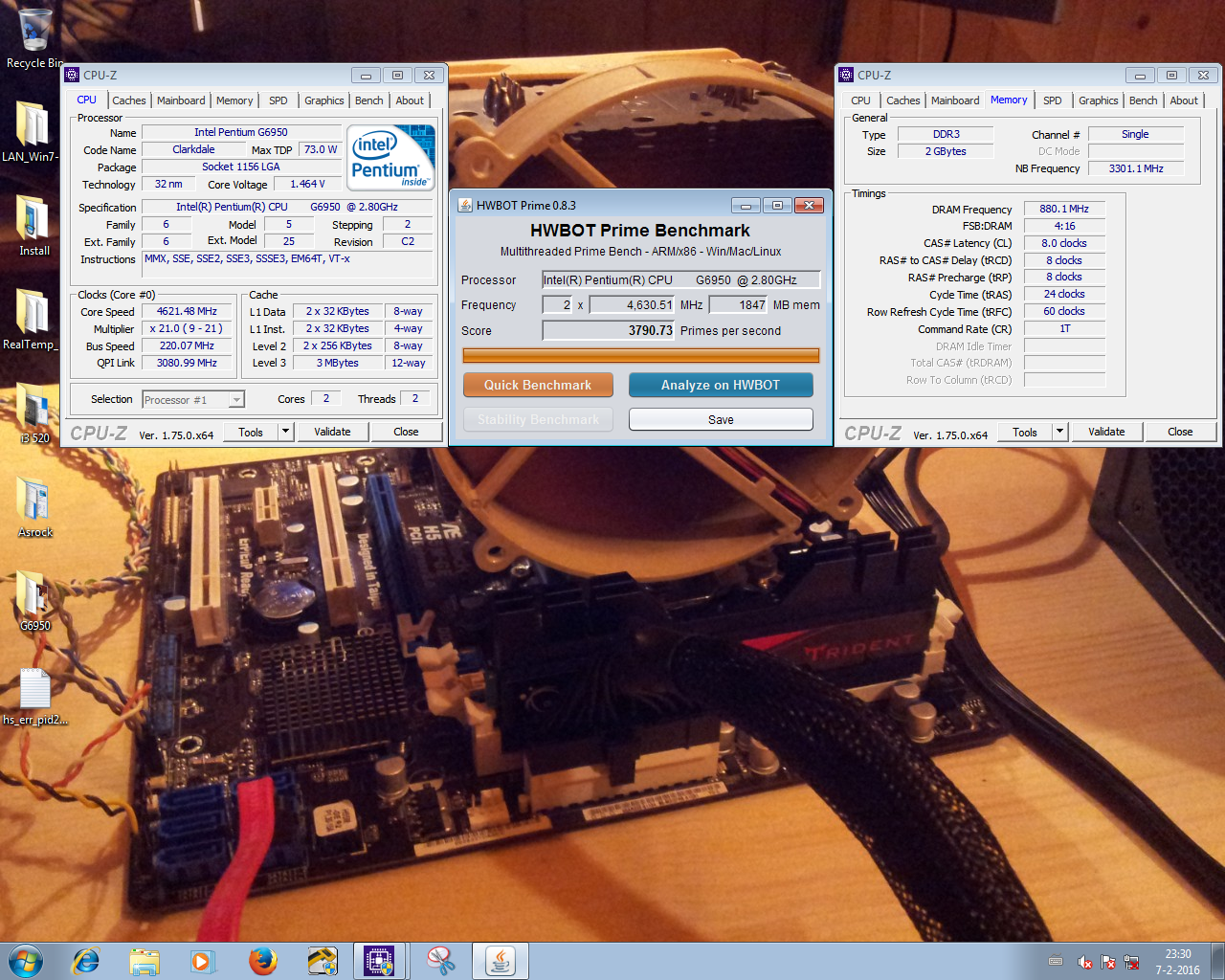Click Tools button in left CPU-Z window

(251, 432)
